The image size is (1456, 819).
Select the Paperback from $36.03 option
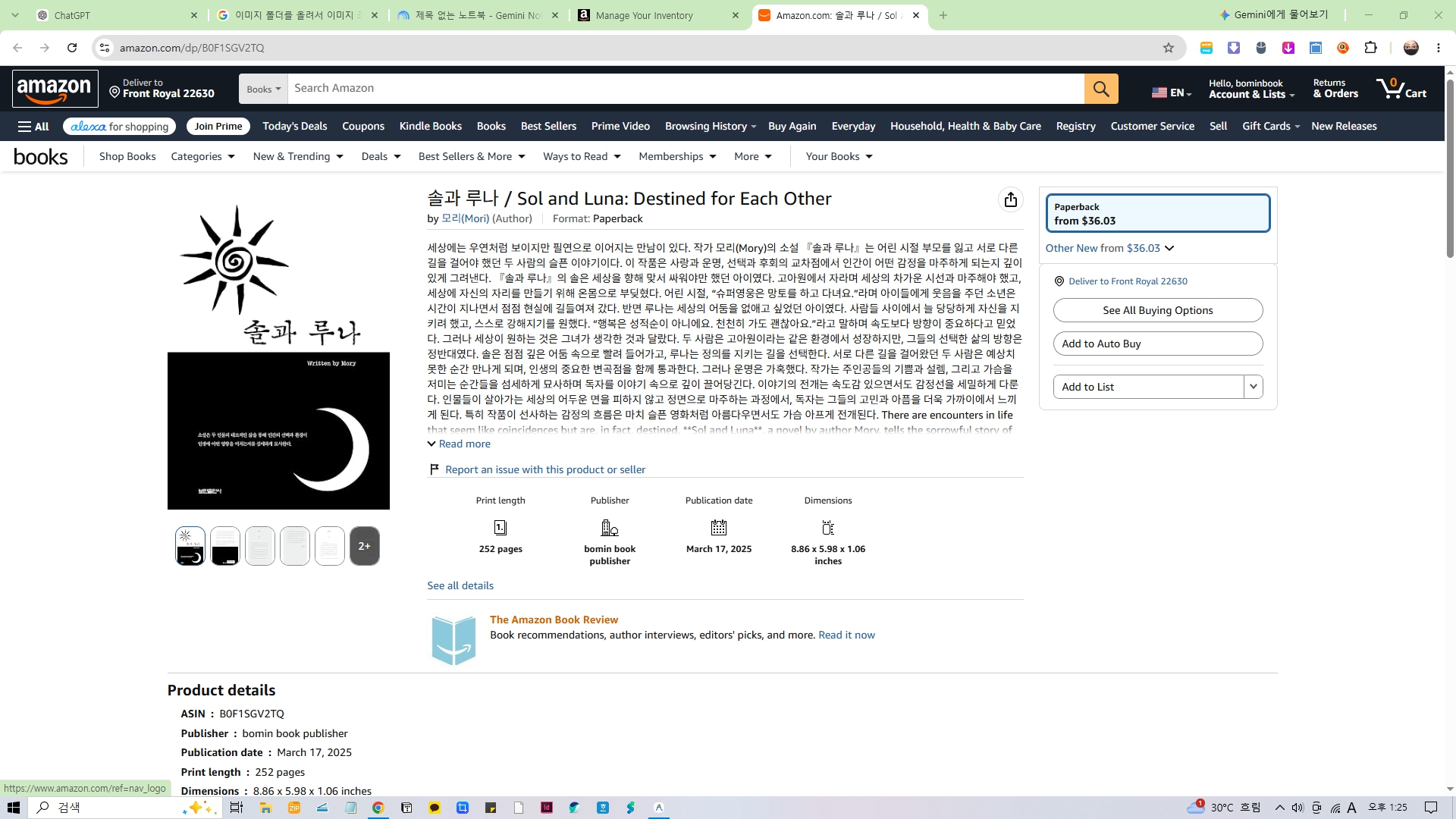[1157, 213]
